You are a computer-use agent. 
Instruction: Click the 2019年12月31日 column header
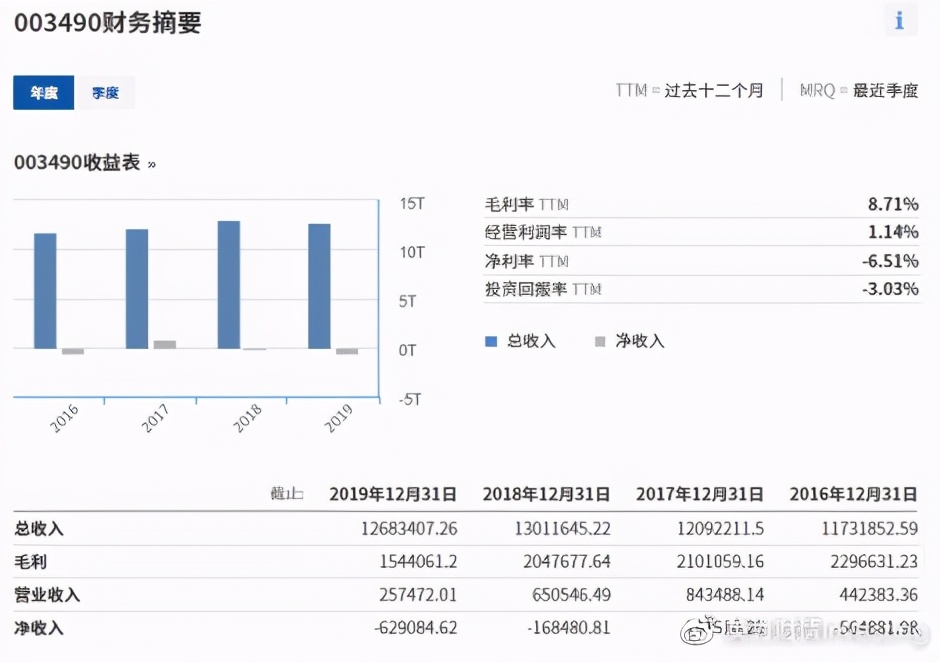tap(392, 494)
